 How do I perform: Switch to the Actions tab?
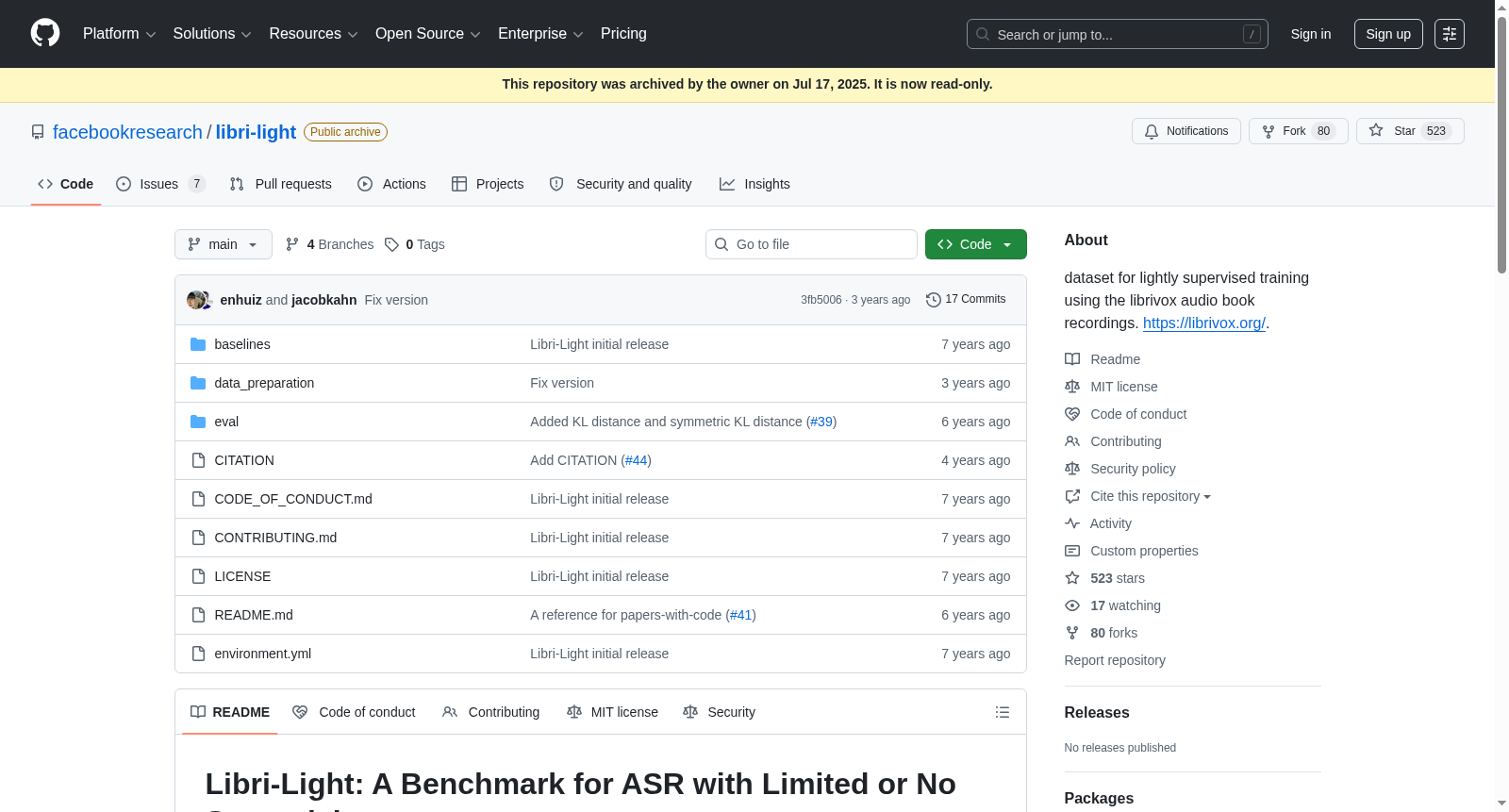(x=391, y=184)
